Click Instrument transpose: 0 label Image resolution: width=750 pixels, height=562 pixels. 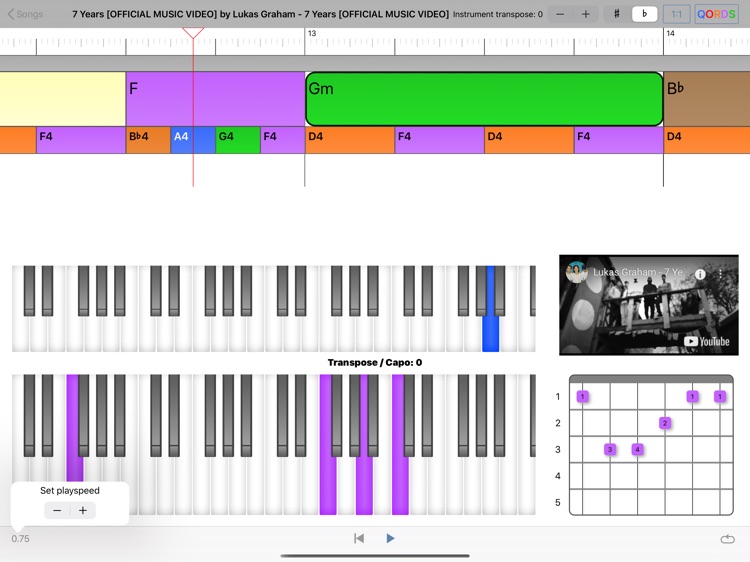[498, 14]
